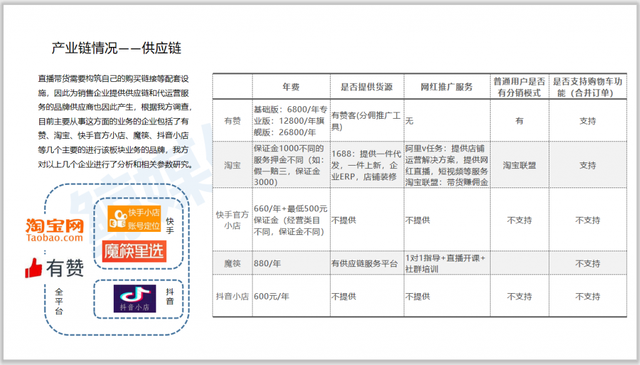Image resolution: width=640 pixels, height=365 pixels.
Task: Select the 是否提供货源 column header
Action: [367, 87]
